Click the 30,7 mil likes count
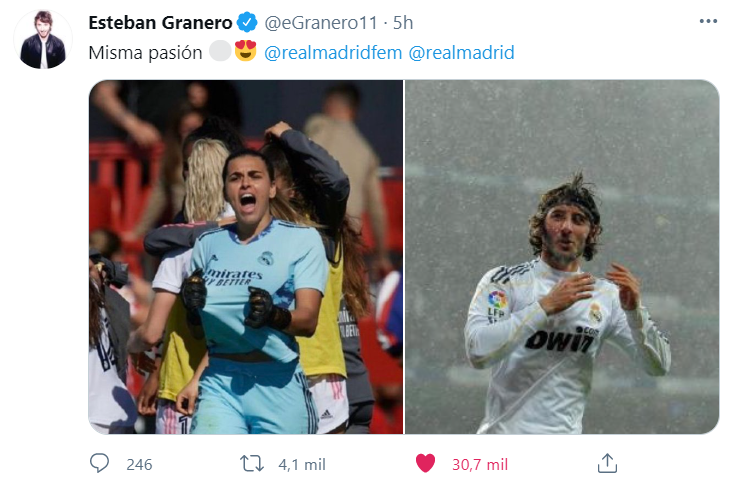 480,464
